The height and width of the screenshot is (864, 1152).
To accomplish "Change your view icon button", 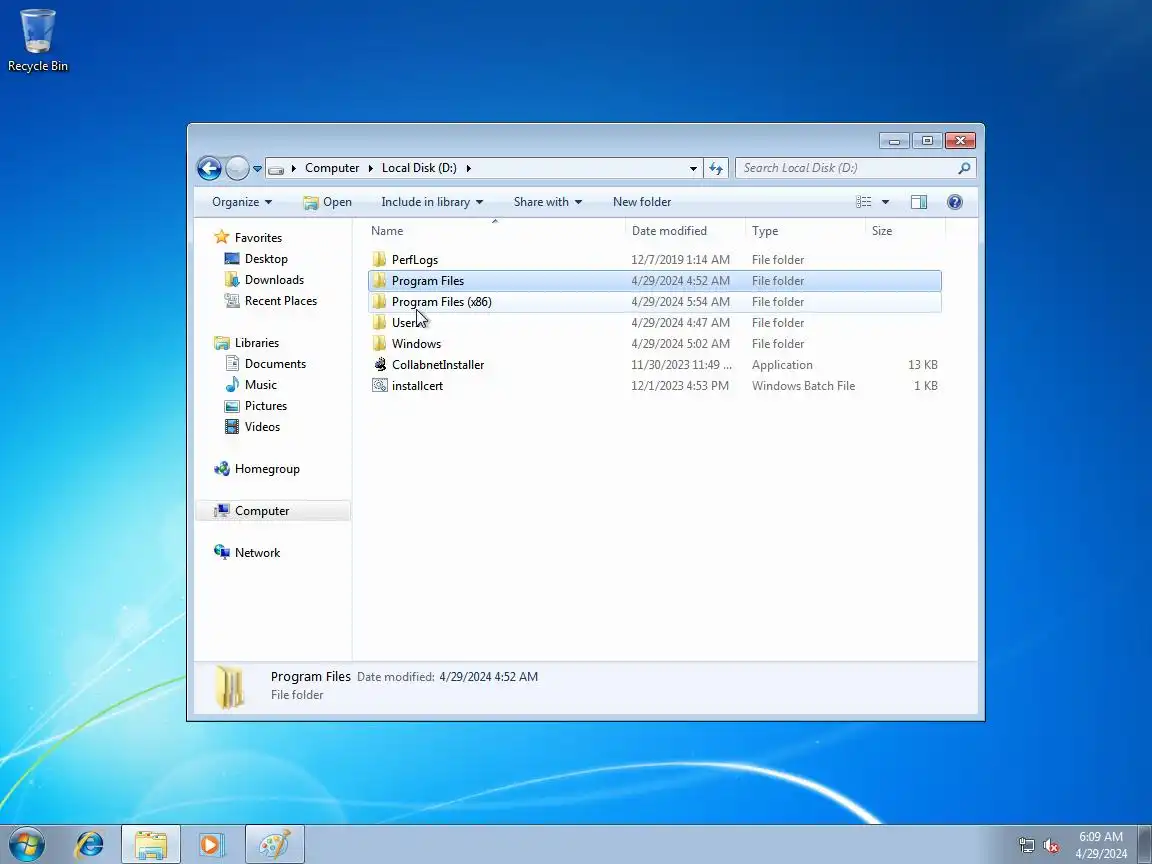I will click(x=864, y=202).
